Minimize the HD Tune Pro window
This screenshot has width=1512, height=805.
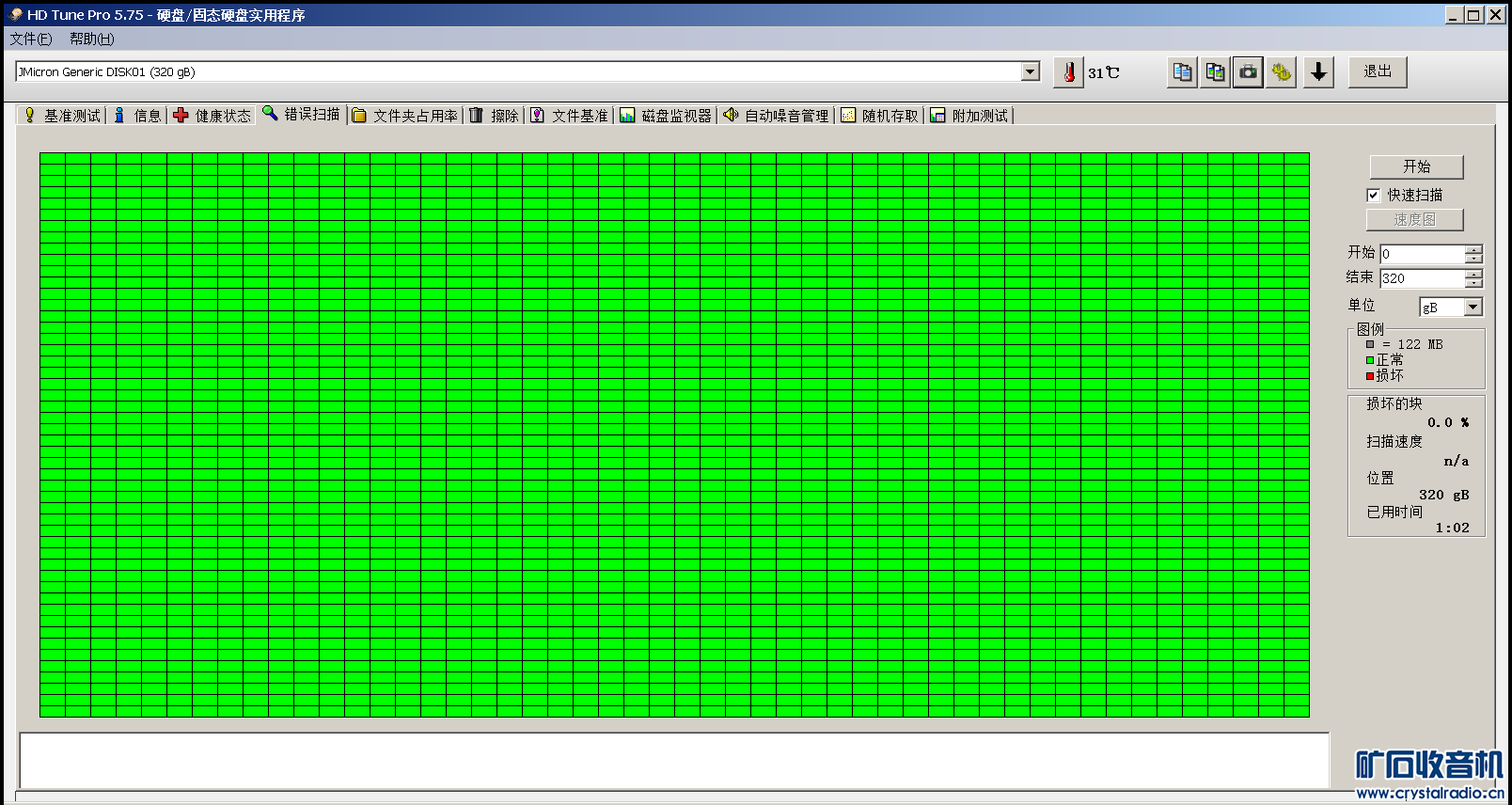[x=1454, y=14]
